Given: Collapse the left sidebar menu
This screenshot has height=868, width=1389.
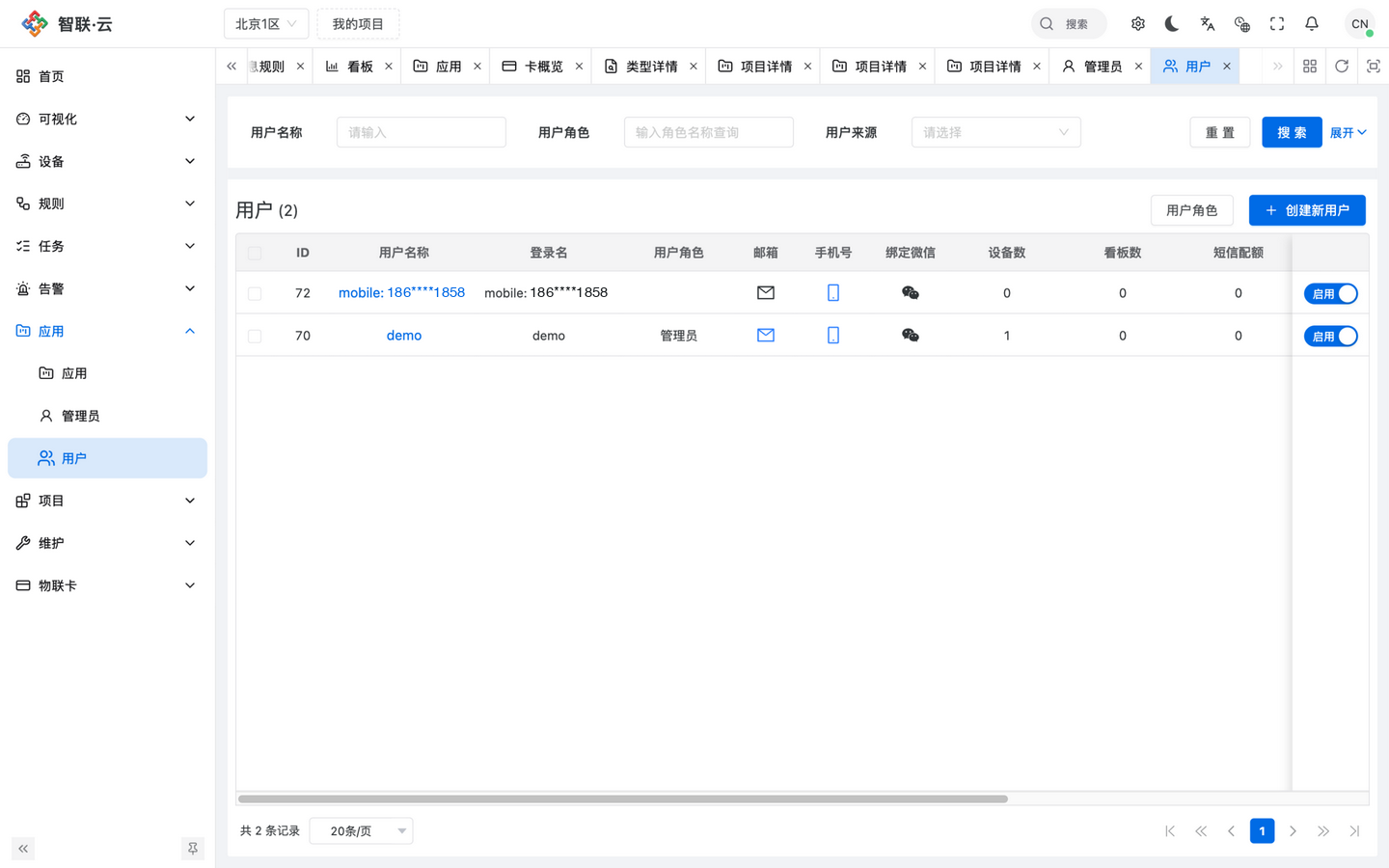Looking at the screenshot, I should click(23, 849).
